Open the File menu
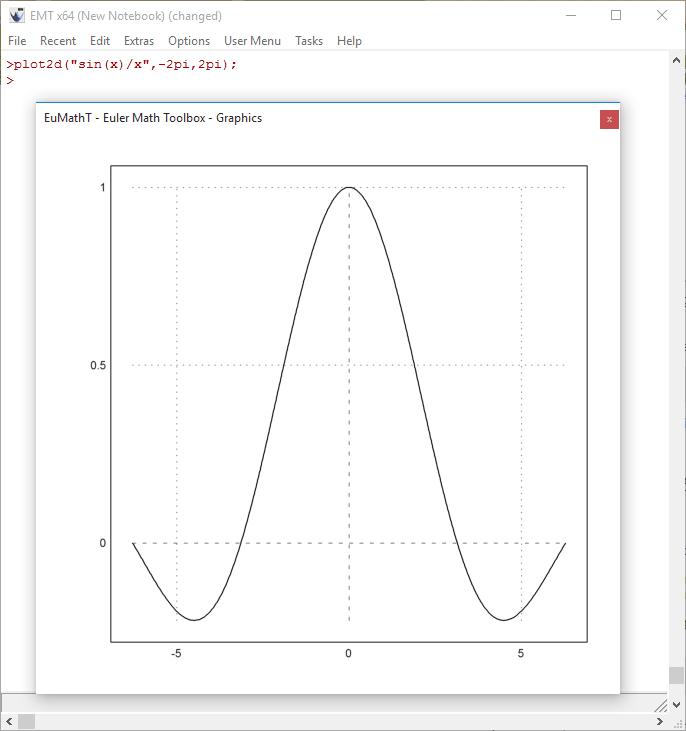 (x=17, y=41)
